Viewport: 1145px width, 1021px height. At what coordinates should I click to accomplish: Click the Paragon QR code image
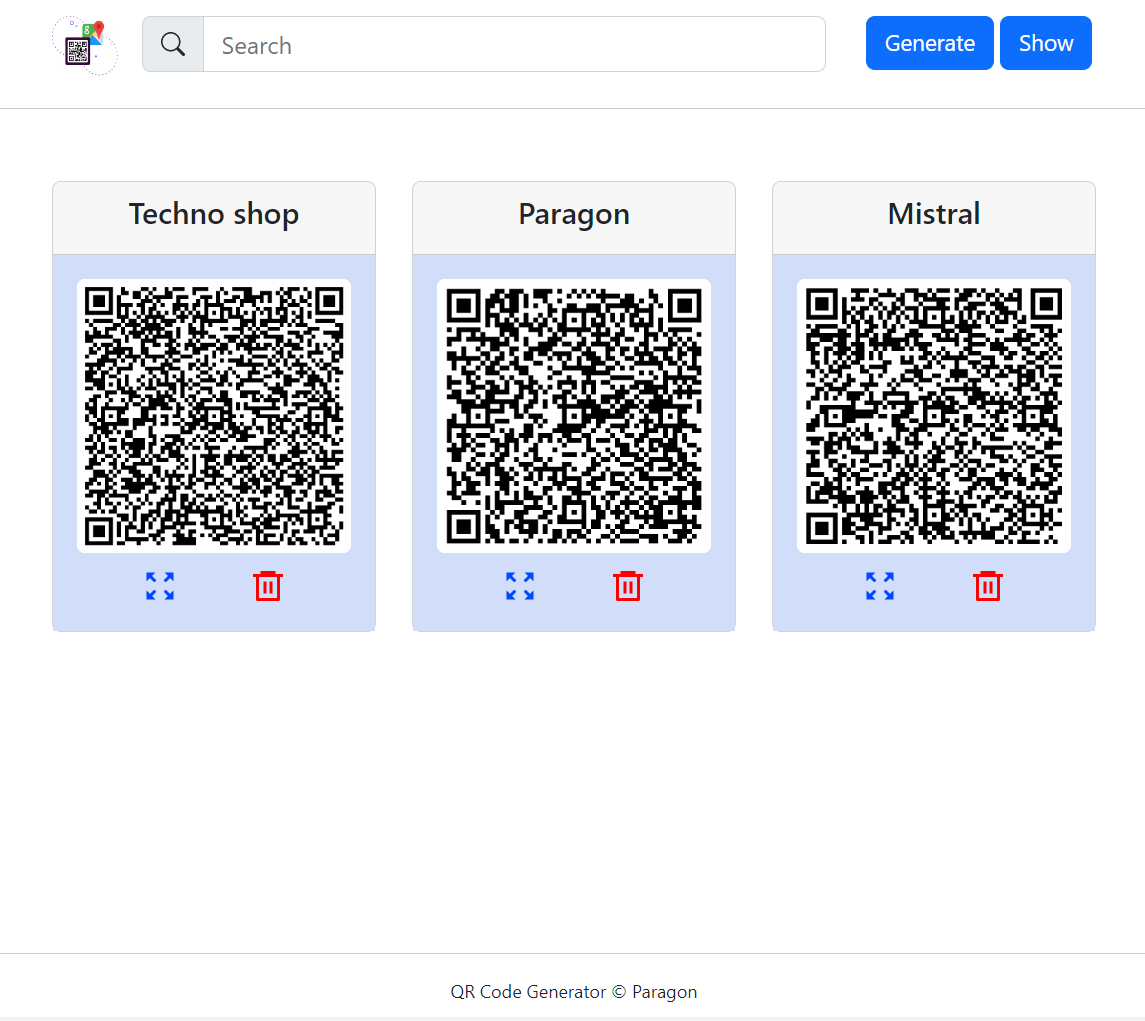click(x=574, y=416)
